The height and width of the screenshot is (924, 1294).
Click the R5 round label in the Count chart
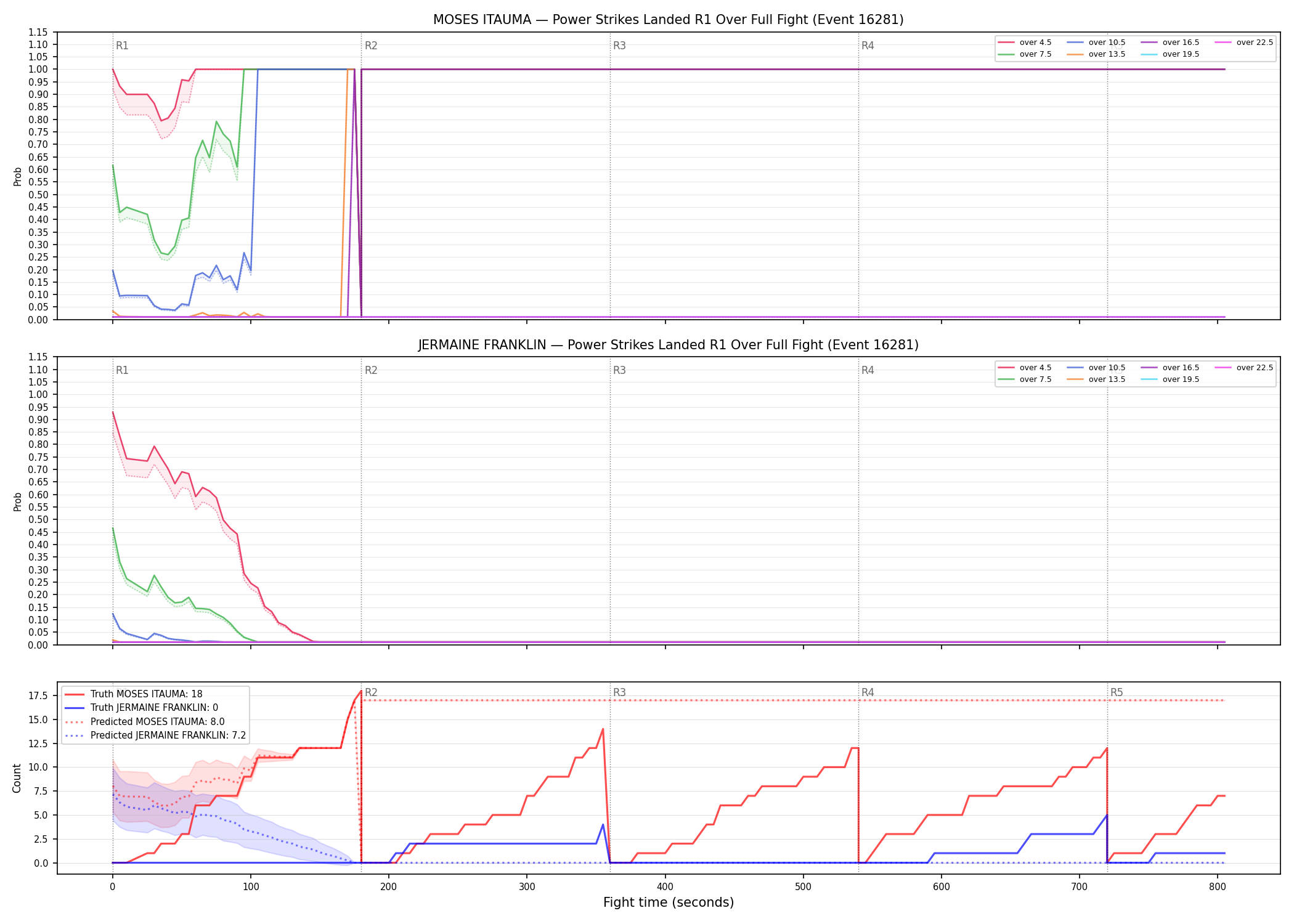[1117, 692]
